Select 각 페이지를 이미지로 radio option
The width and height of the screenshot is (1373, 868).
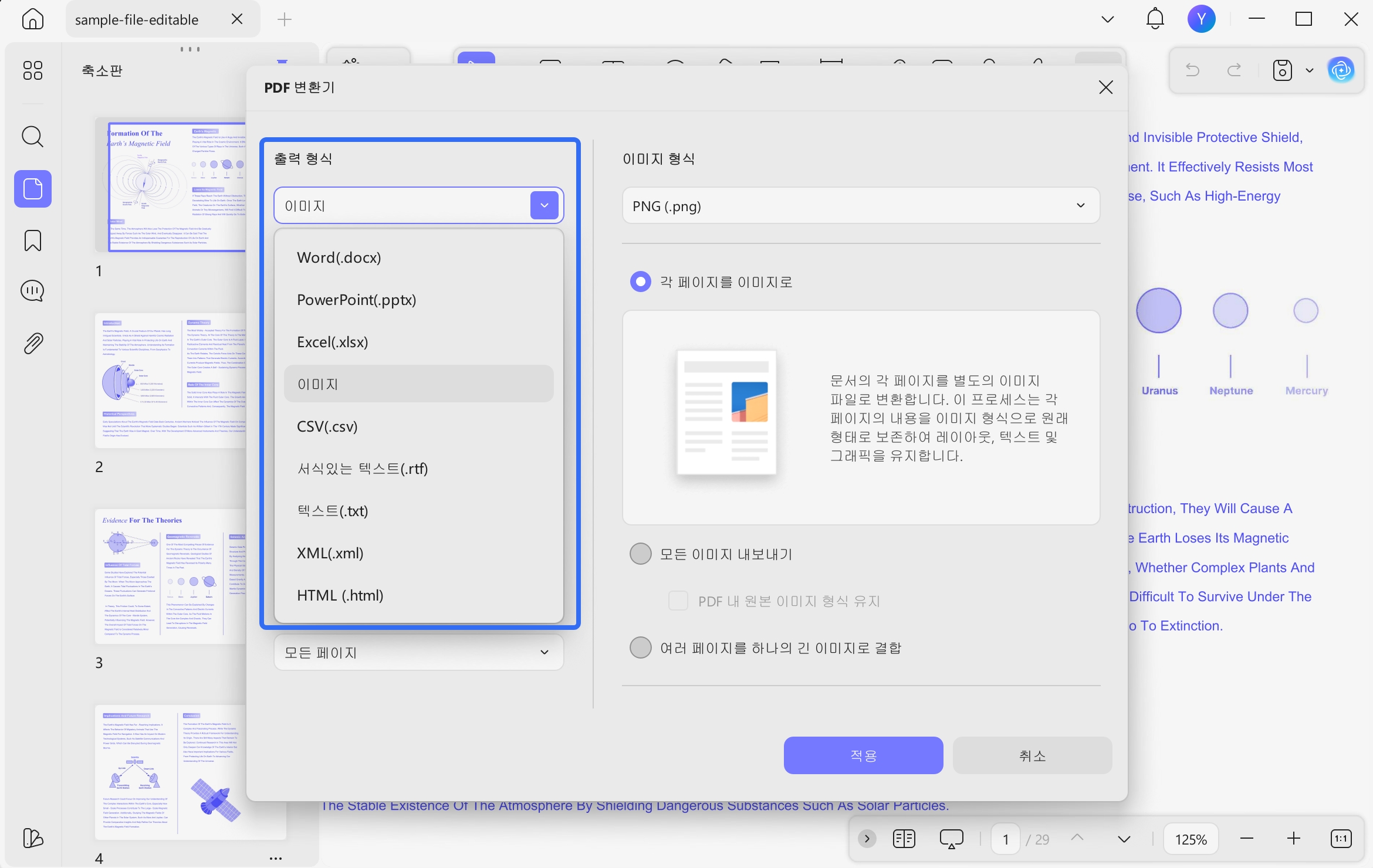click(640, 282)
